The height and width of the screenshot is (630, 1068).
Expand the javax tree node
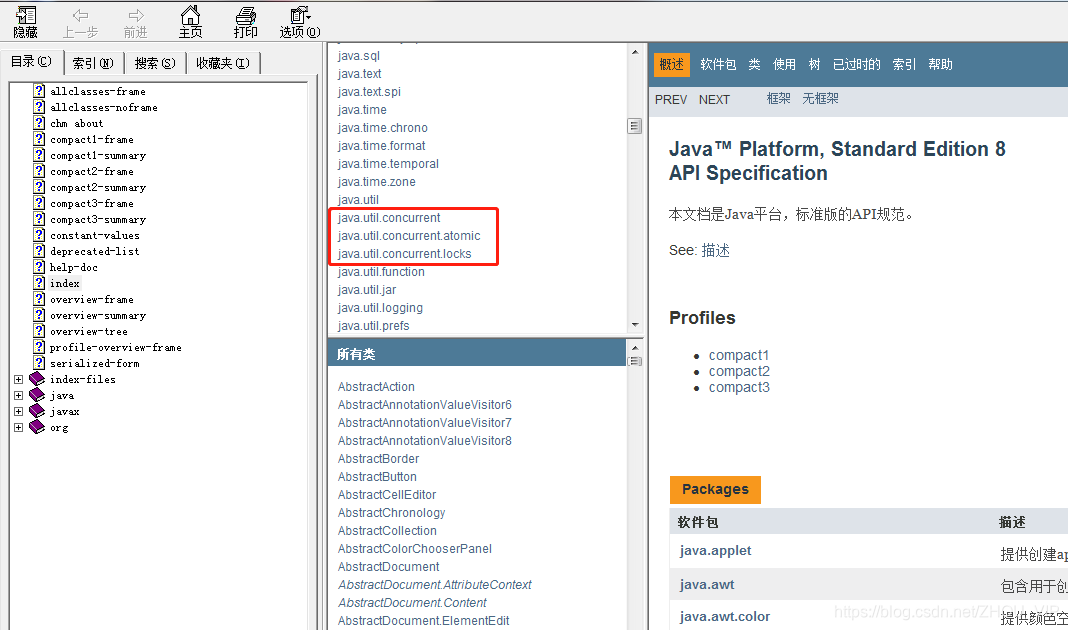(x=18, y=412)
